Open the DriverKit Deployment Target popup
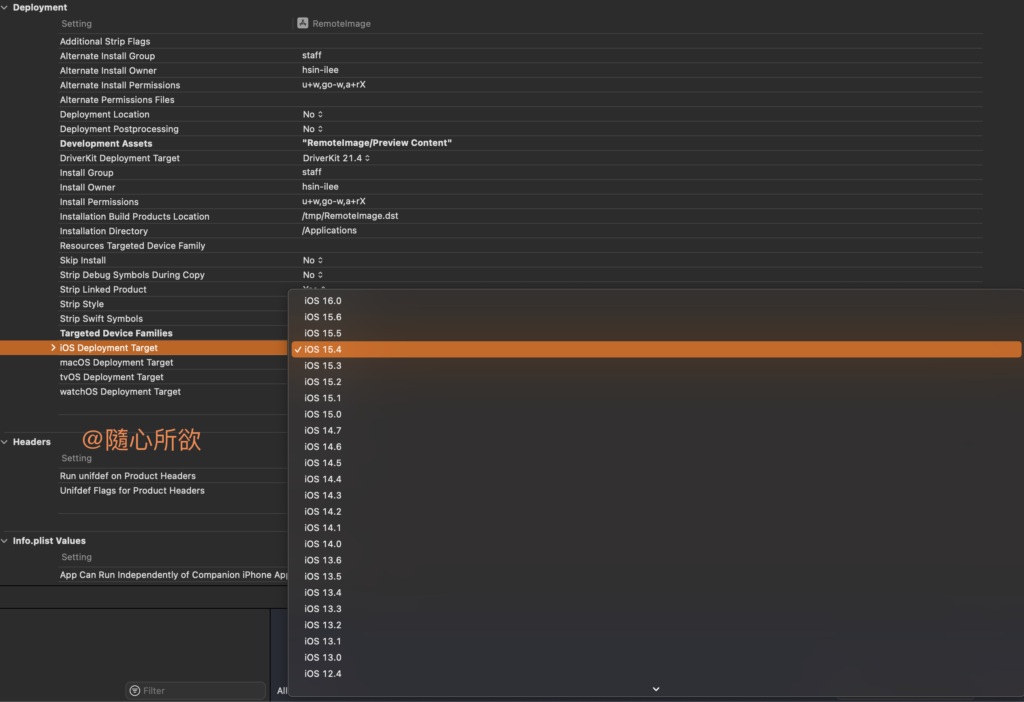 337,158
